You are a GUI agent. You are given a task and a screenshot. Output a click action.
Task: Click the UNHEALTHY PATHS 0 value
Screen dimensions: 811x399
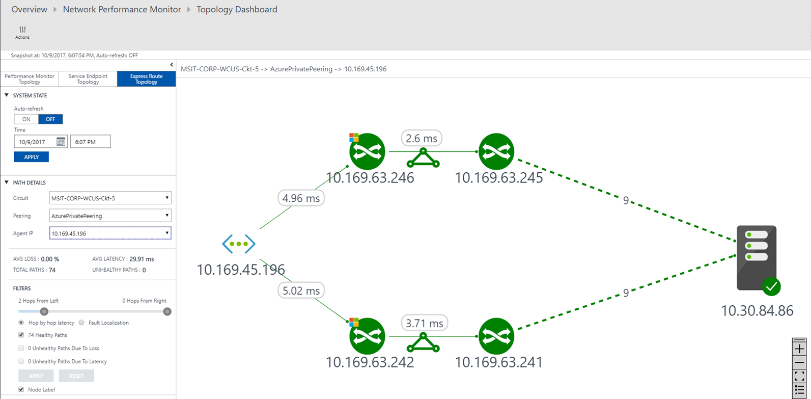pyautogui.click(x=144, y=270)
